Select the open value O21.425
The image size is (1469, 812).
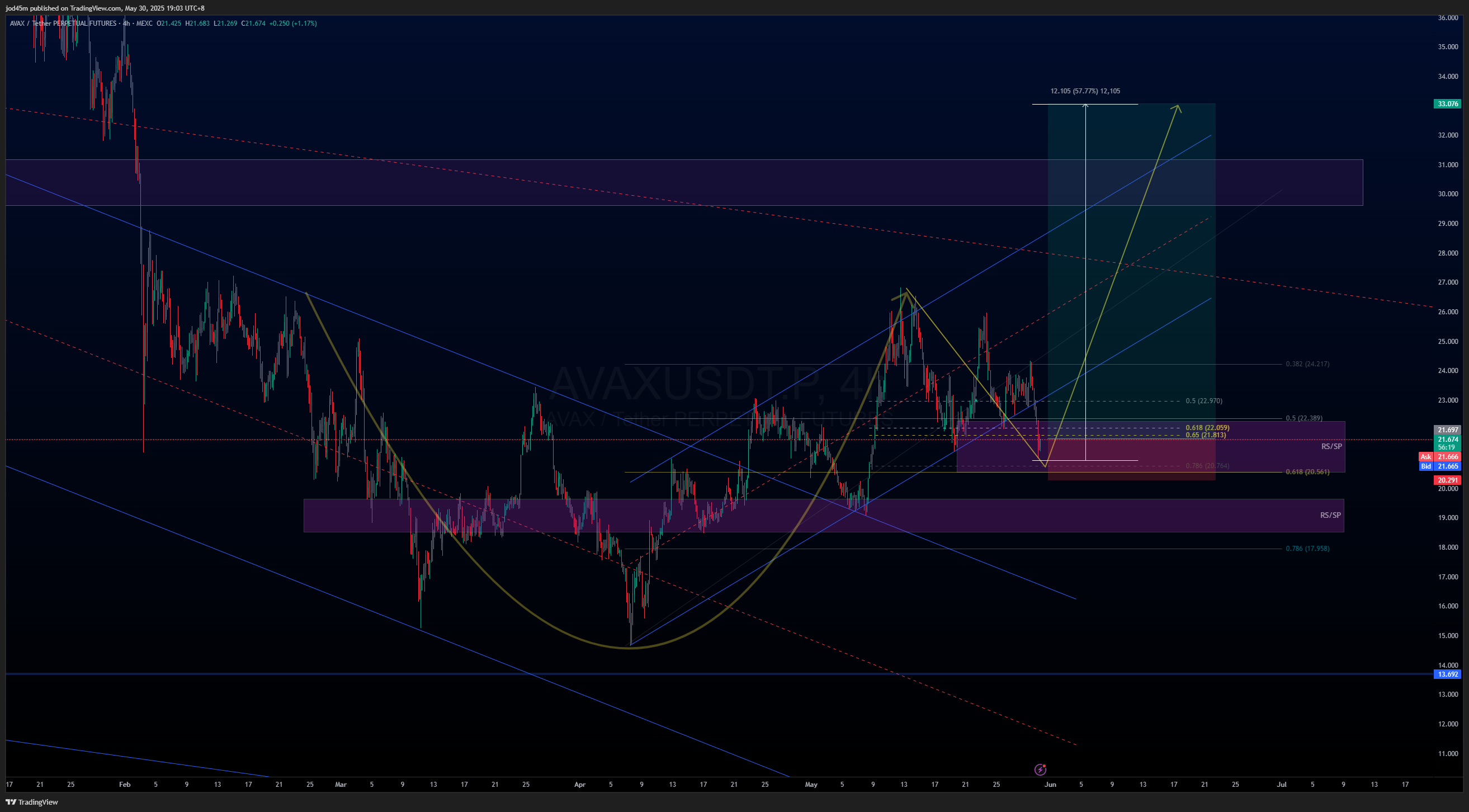(x=169, y=23)
